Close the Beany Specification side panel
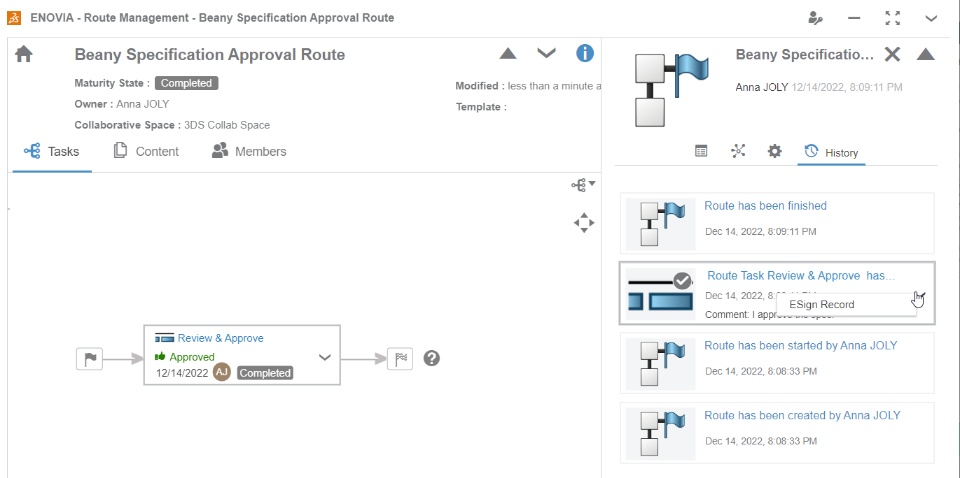This screenshot has height=478, width=960. (892, 55)
